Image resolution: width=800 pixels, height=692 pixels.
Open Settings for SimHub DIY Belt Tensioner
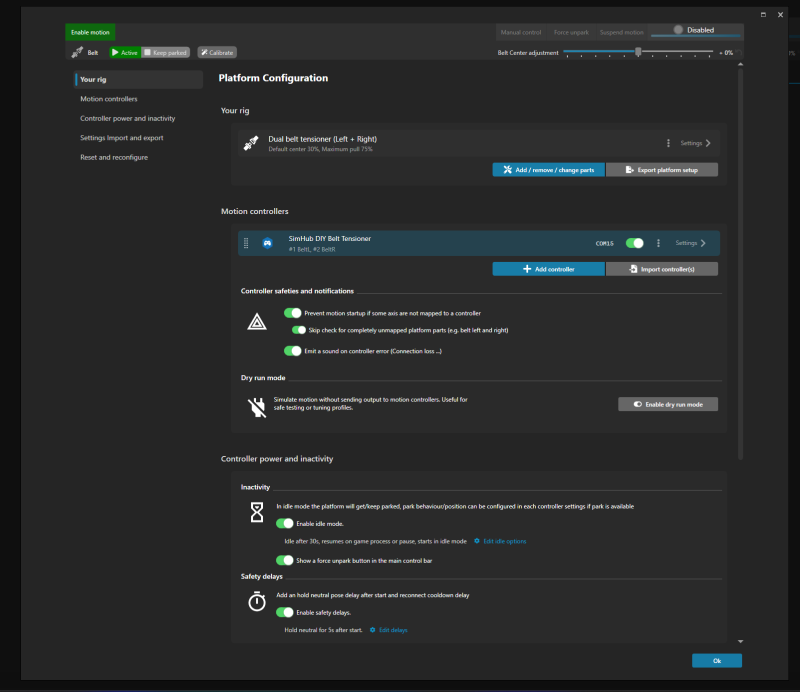[x=691, y=243]
